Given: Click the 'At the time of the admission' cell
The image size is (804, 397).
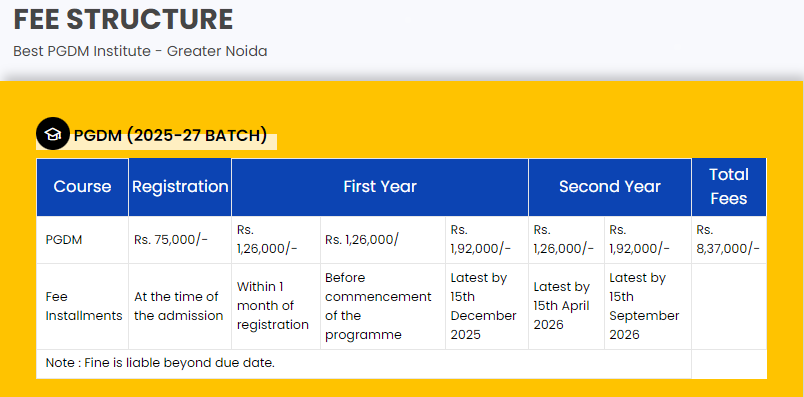Looking at the screenshot, I should click(x=179, y=306).
